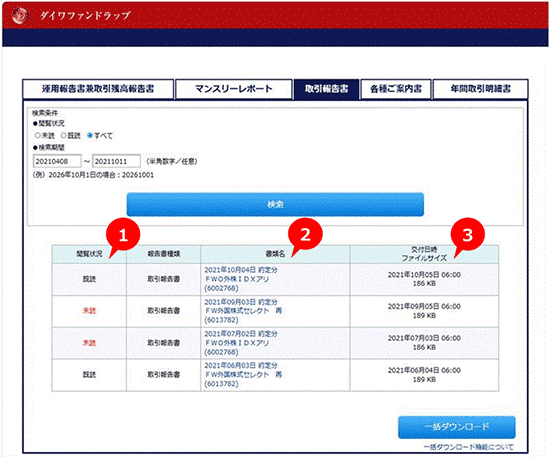Open the 一括ダウンロード機能について link

pos(469,447)
